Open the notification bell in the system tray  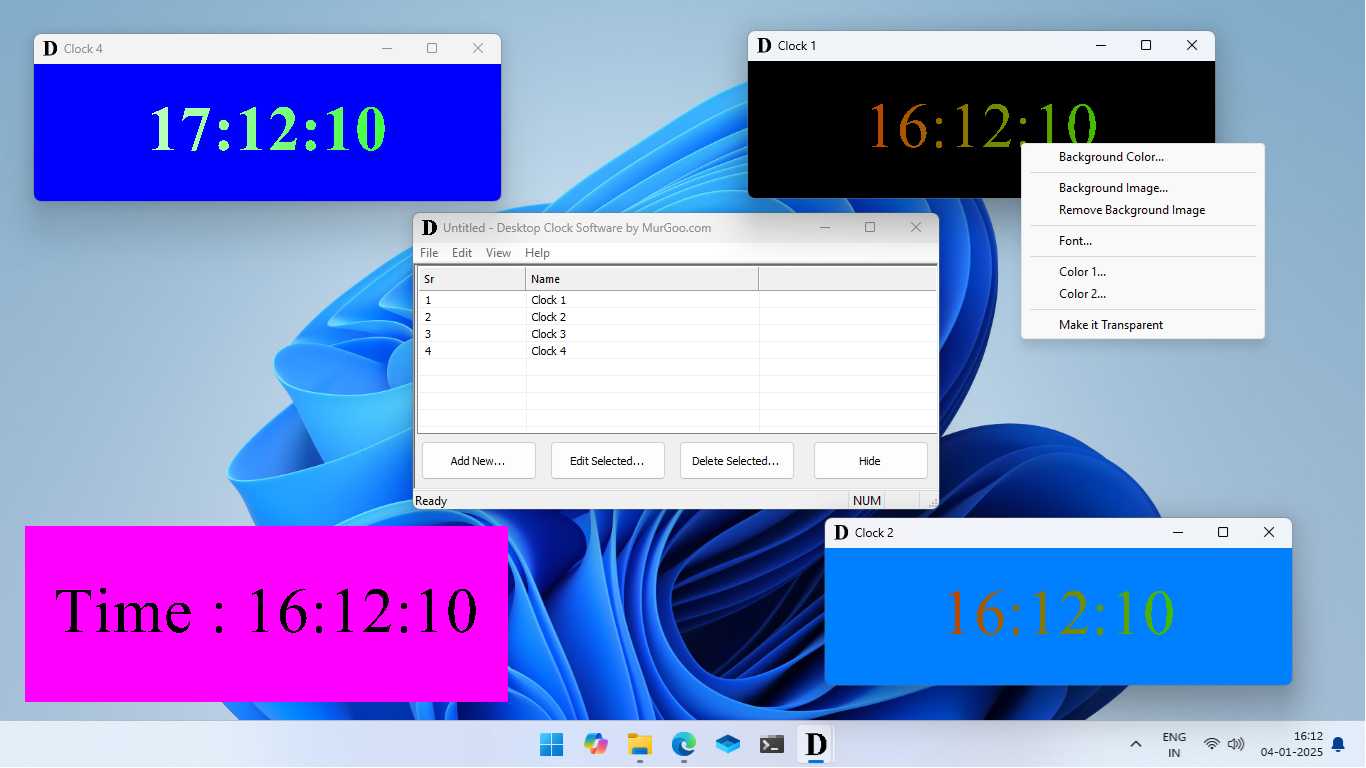coord(1337,744)
